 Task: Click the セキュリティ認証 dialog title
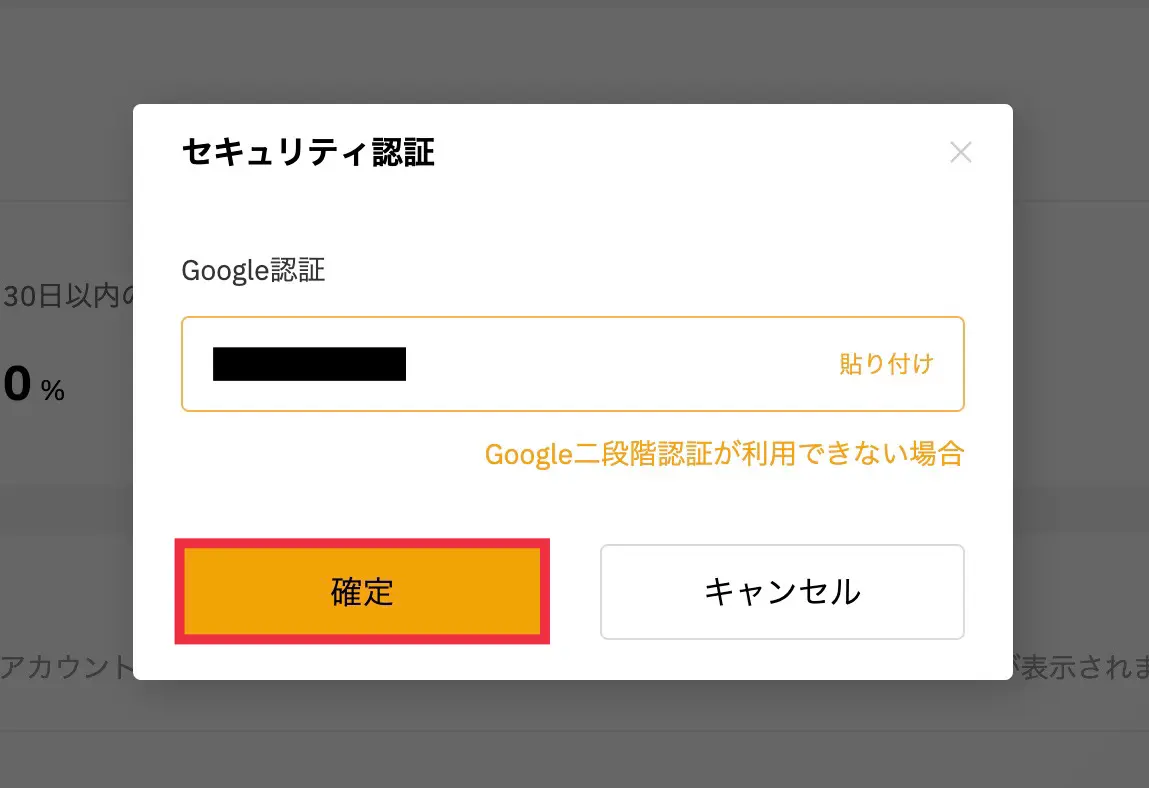(x=308, y=153)
